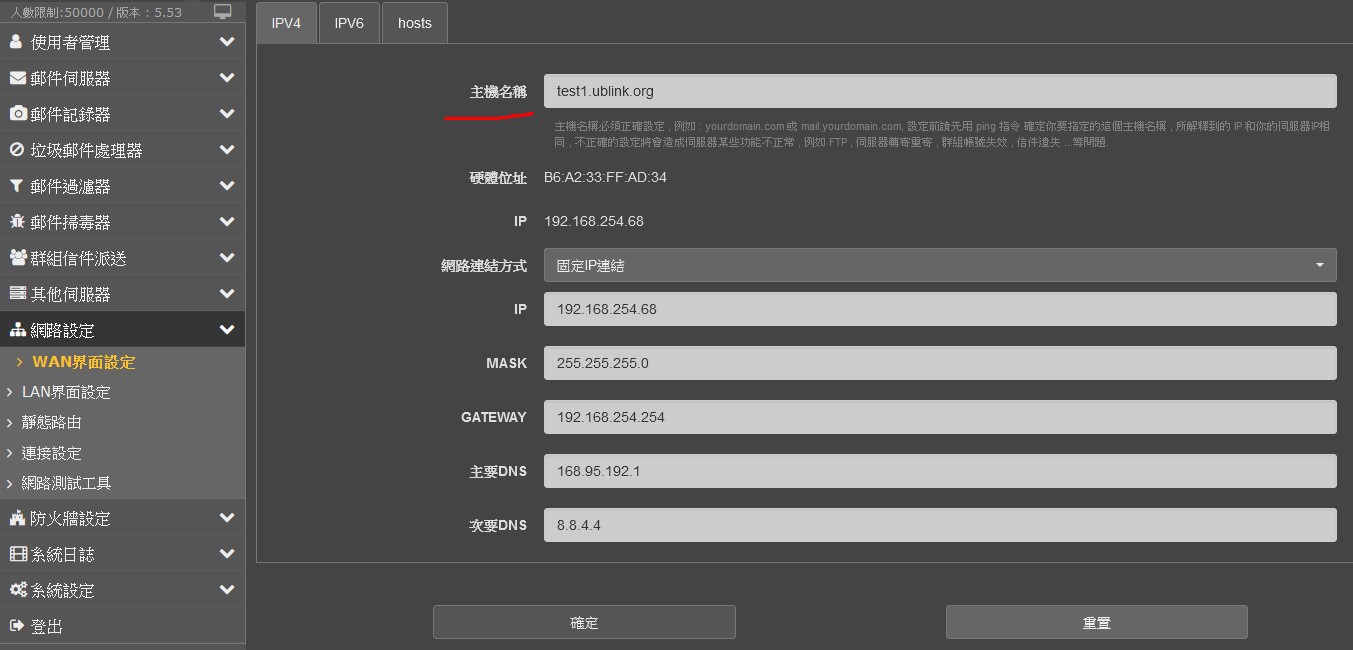Open the 網路連結方式 dropdown
The image size is (1353, 650).
tap(939, 265)
